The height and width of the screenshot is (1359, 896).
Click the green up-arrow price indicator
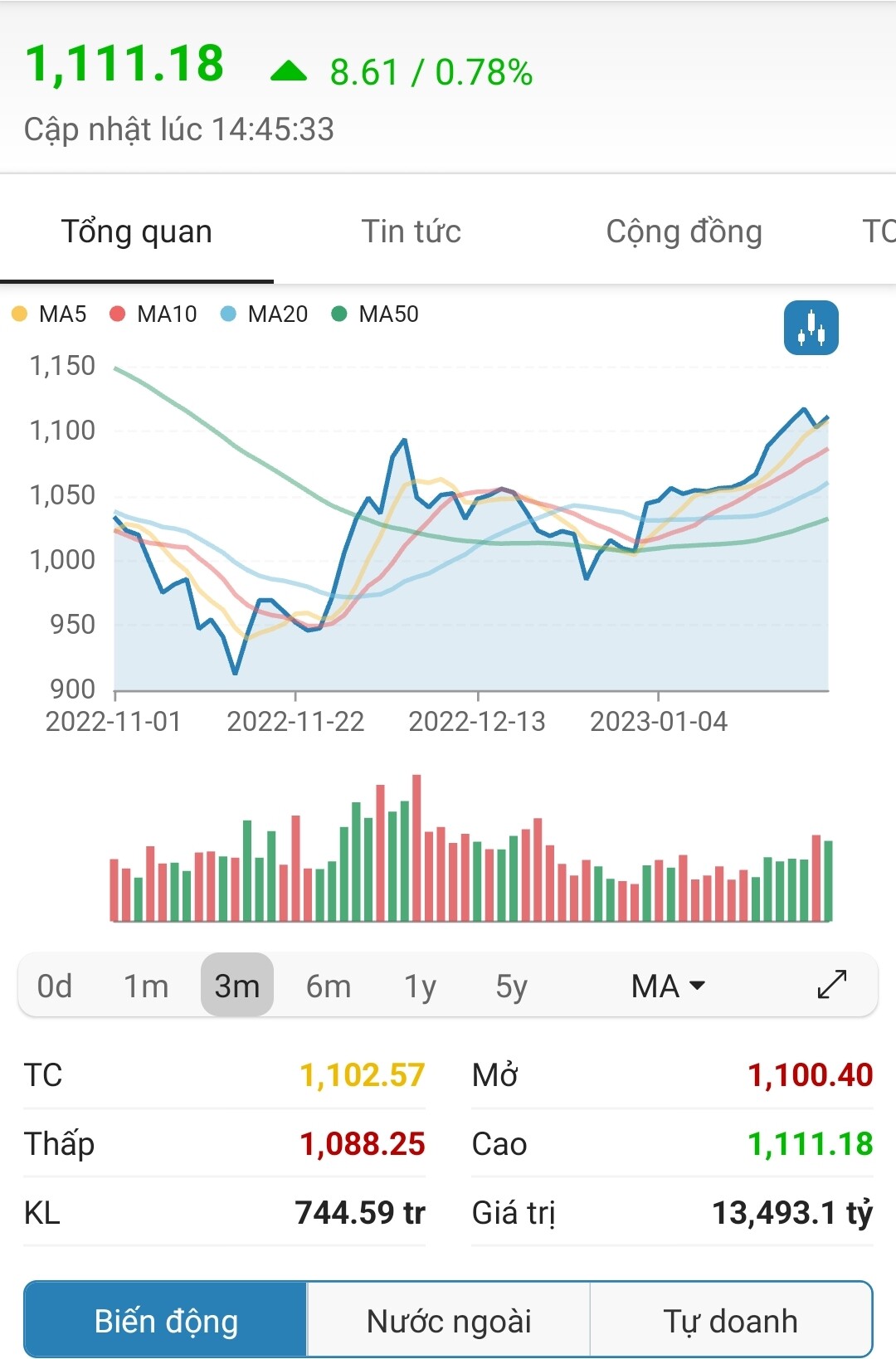289,72
